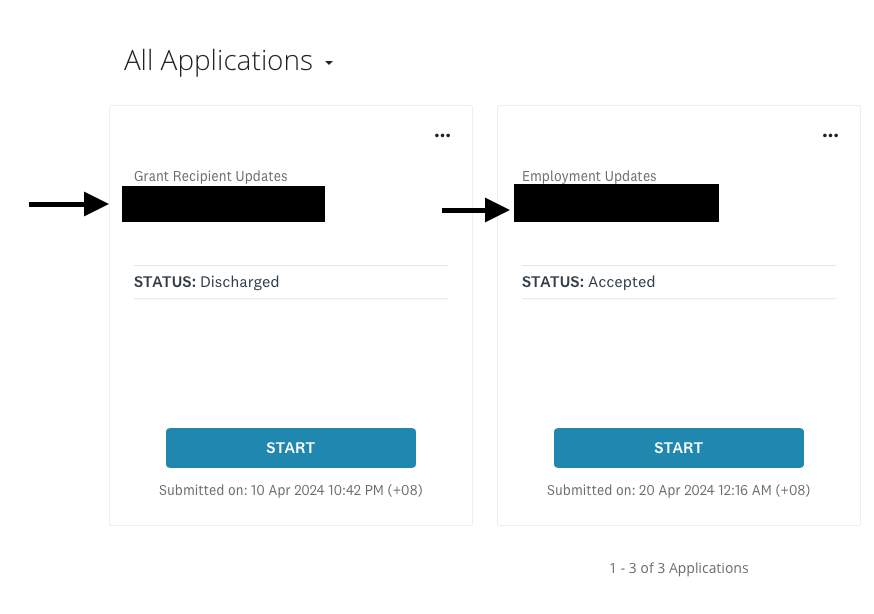Screen dimensions: 874x614
Task: Click the arrow pointing at the Grant Recipient card
Action: (68, 205)
